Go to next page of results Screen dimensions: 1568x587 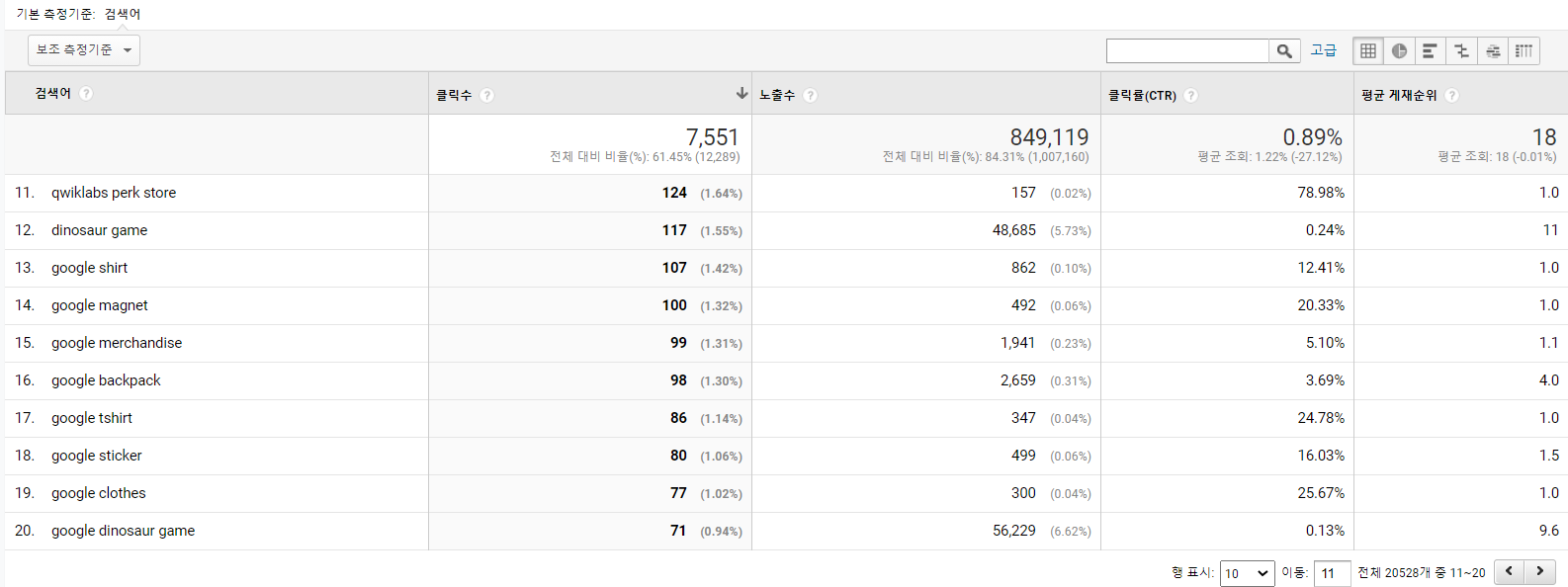click(x=1540, y=571)
